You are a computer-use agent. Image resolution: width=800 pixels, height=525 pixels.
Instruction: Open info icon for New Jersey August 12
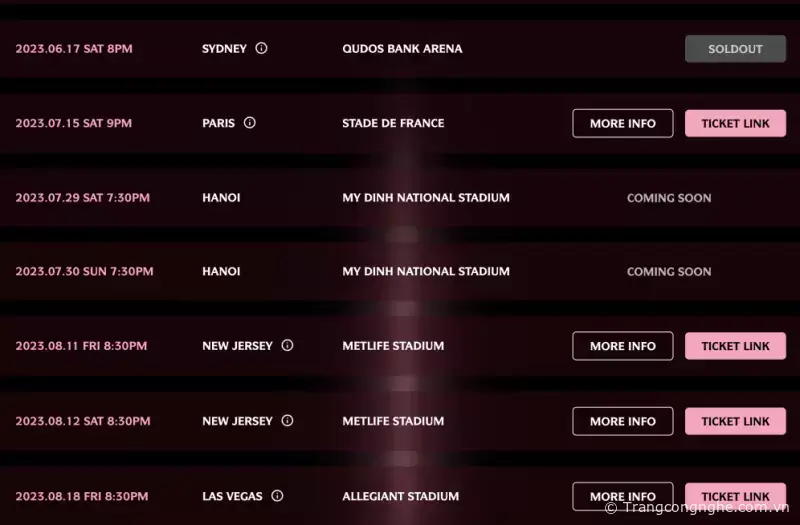pos(287,421)
